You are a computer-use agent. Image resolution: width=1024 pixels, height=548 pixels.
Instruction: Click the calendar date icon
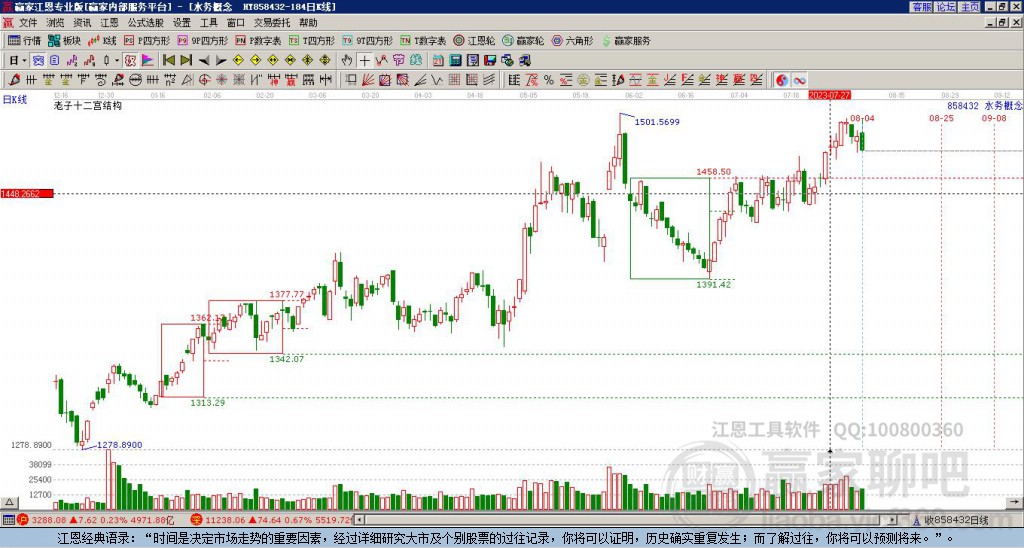[x=438, y=61]
